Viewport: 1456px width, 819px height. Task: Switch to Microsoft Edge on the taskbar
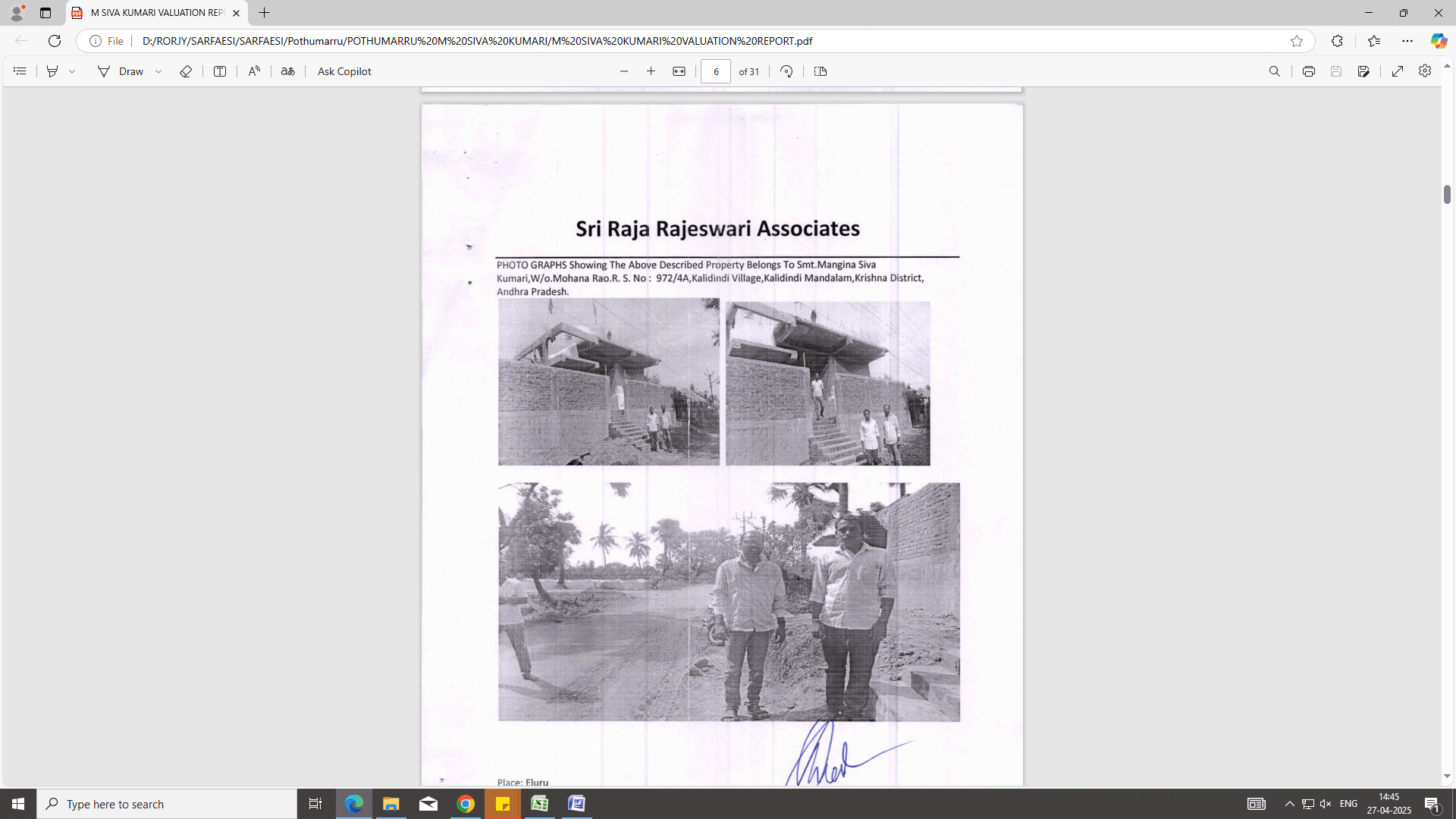[353, 804]
